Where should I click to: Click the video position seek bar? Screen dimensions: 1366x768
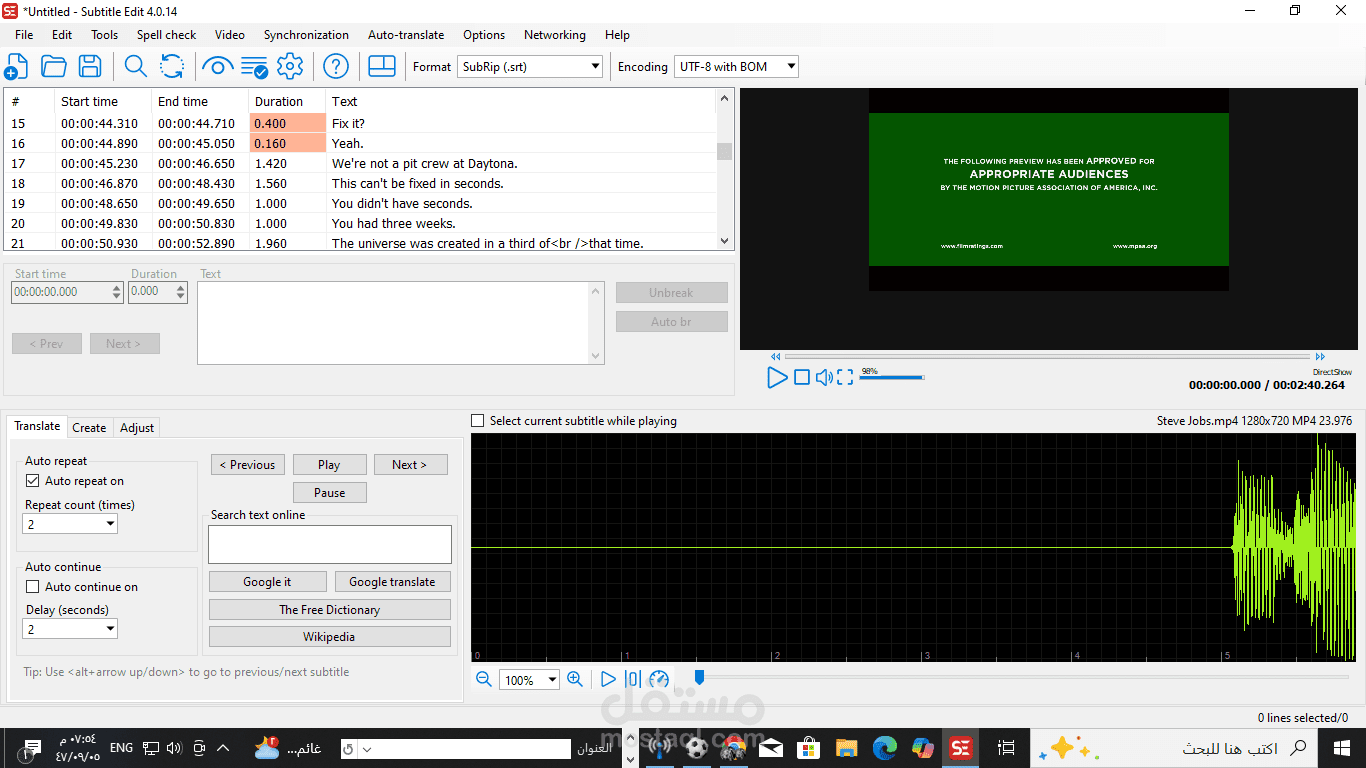coord(1047,356)
